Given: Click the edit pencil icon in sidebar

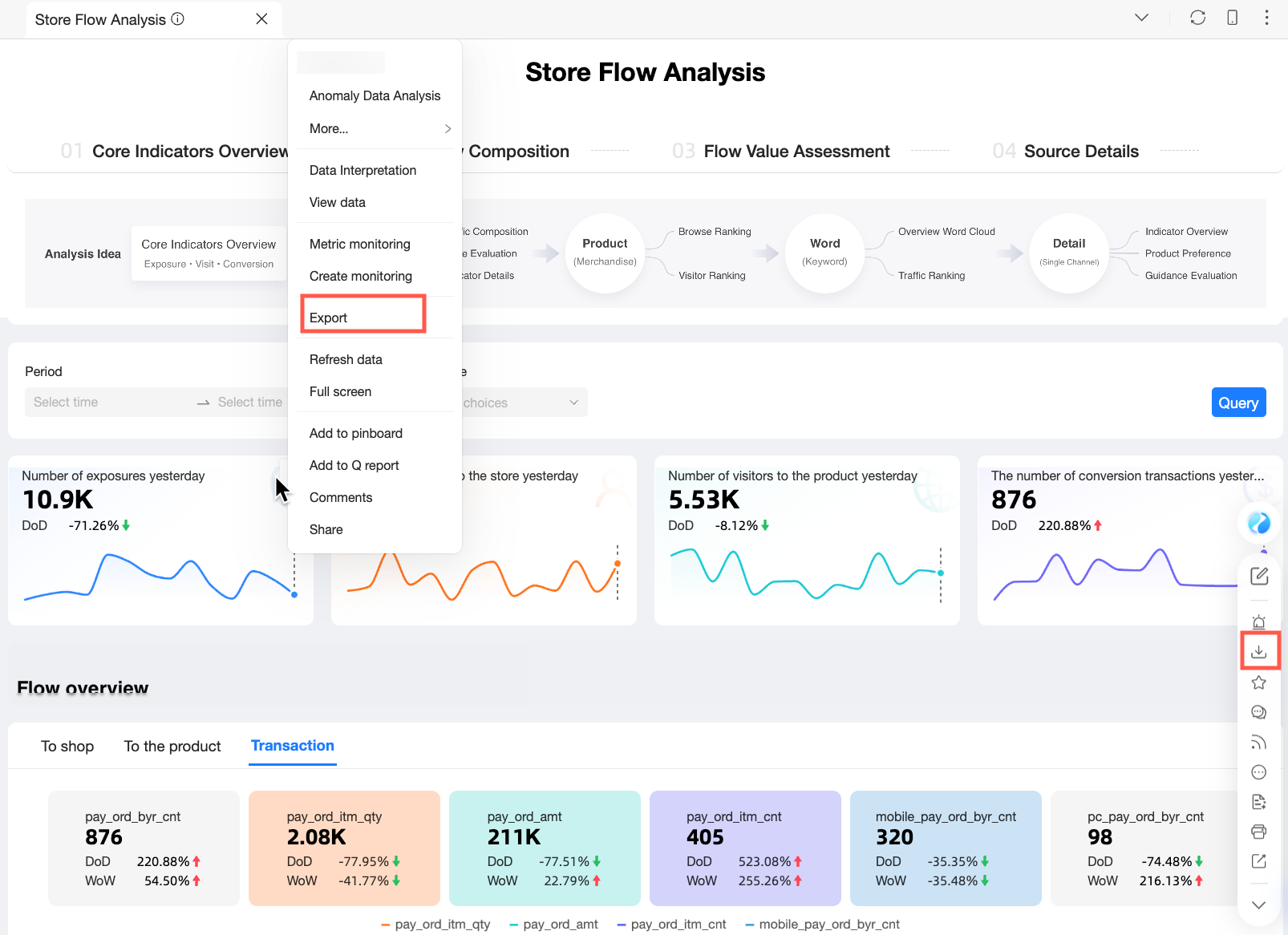Looking at the screenshot, I should coord(1258,576).
